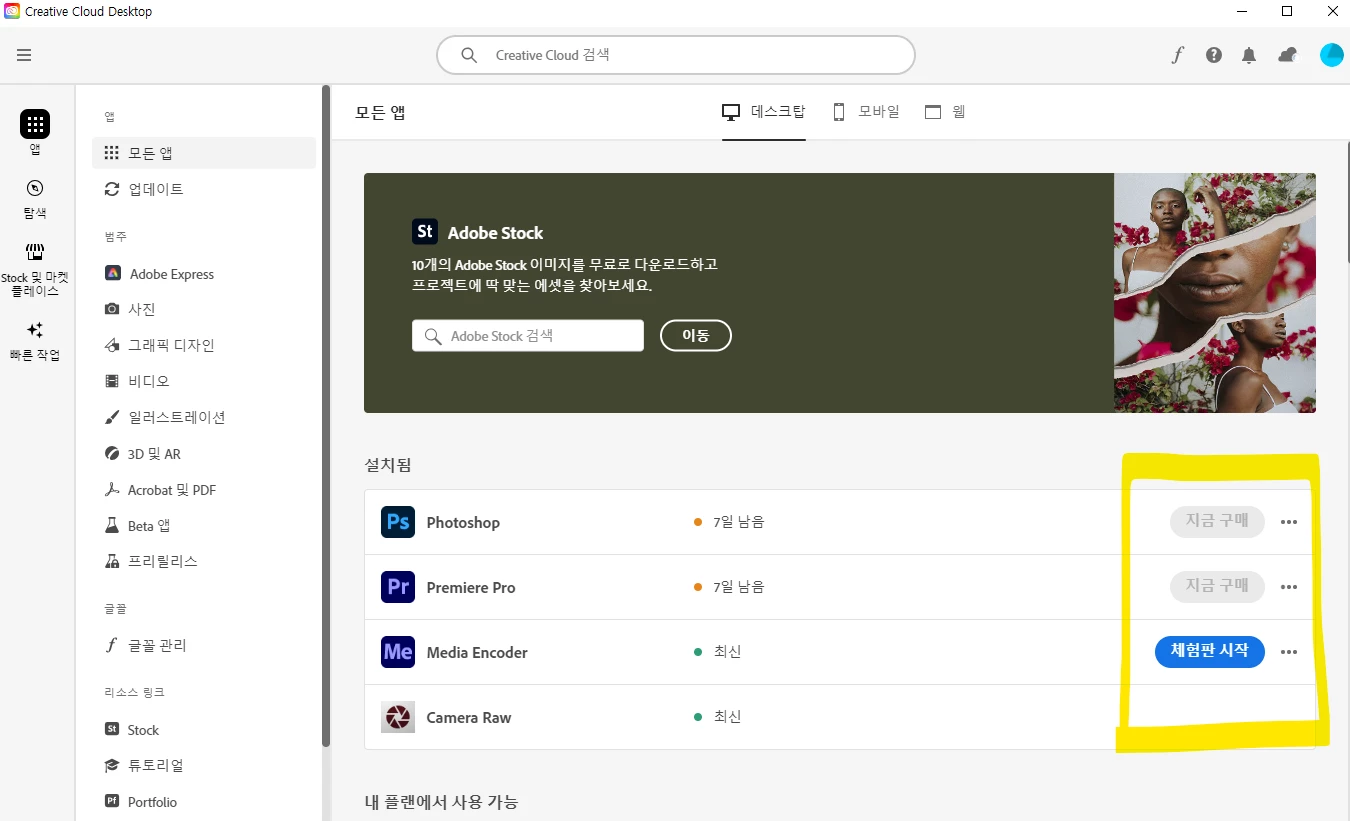Open more options for Premiere Pro
This screenshot has width=1350, height=821.
1289,587
